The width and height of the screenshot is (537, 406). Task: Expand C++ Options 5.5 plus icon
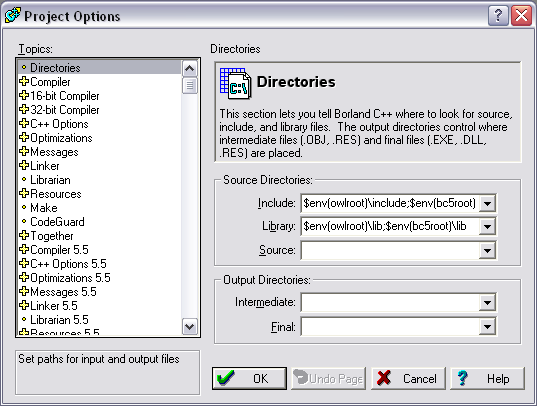24,263
